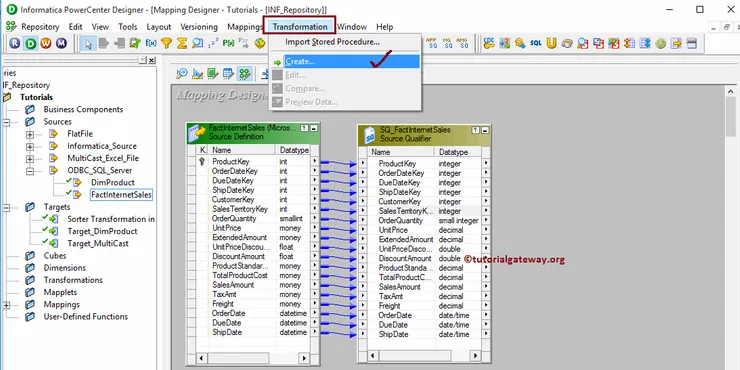This screenshot has width=740, height=370.
Task: Select the User-Defined Functions folder
Action: tap(85, 317)
